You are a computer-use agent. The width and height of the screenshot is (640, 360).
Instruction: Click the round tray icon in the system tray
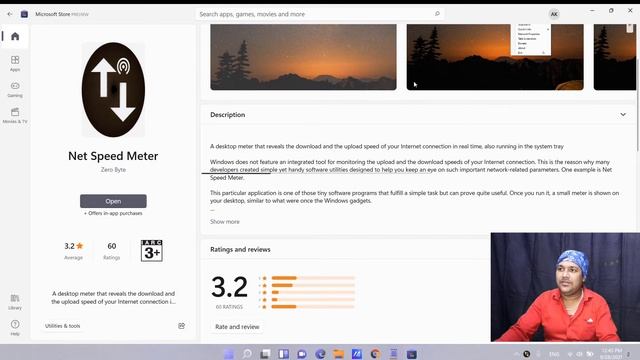527,354
